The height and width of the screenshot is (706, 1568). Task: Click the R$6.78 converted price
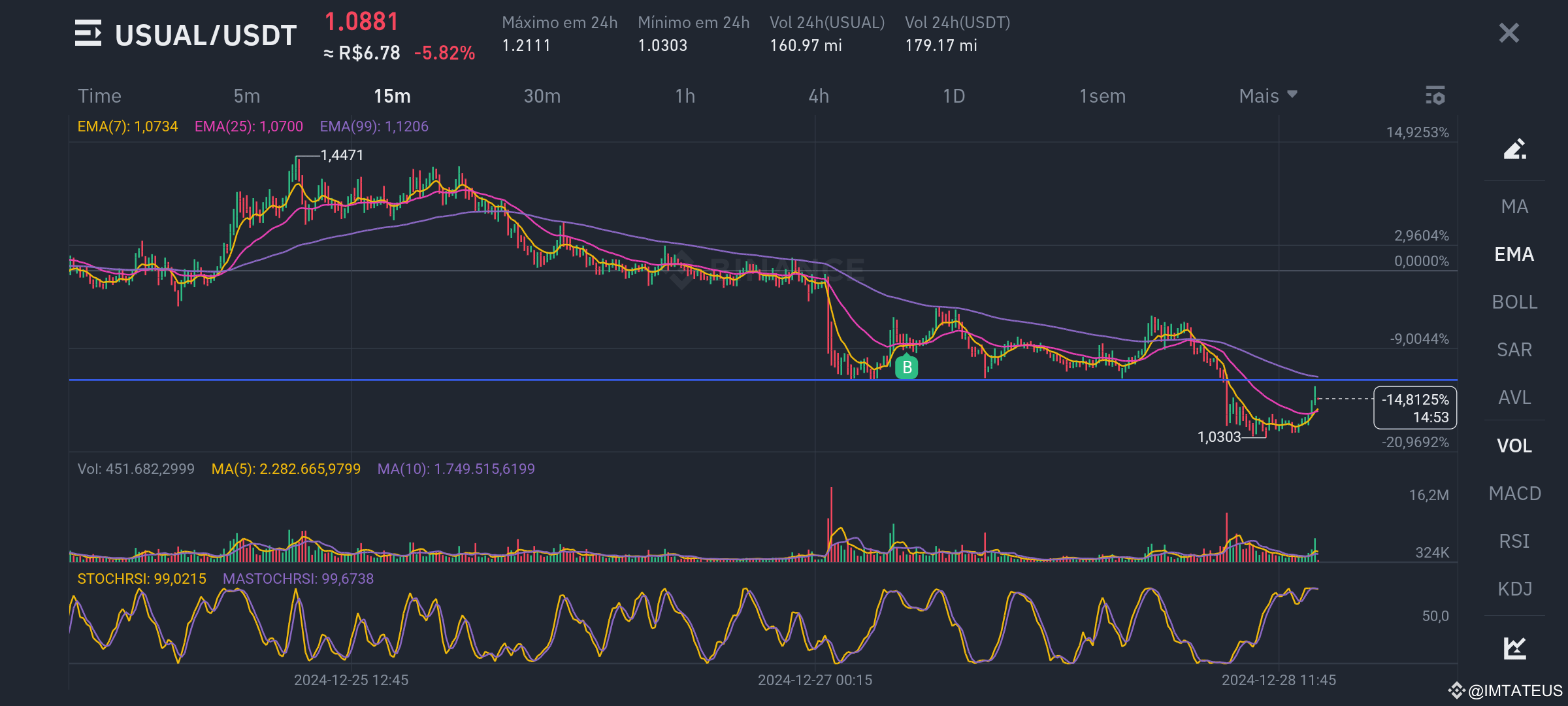point(362,53)
